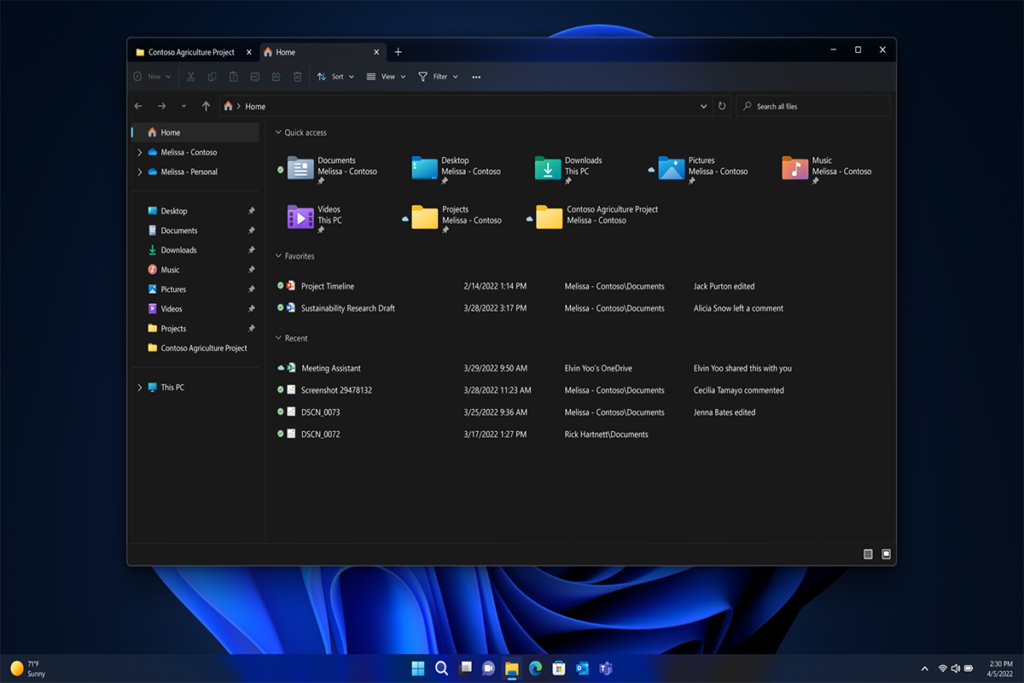Viewport: 1024px width, 683px height.
Task: Open a new tab with the plus button
Action: coord(398,51)
